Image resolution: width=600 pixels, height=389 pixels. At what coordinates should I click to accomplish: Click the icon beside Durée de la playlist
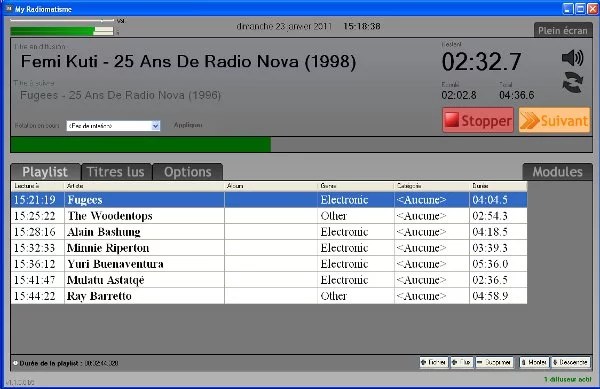pyautogui.click(x=15, y=363)
